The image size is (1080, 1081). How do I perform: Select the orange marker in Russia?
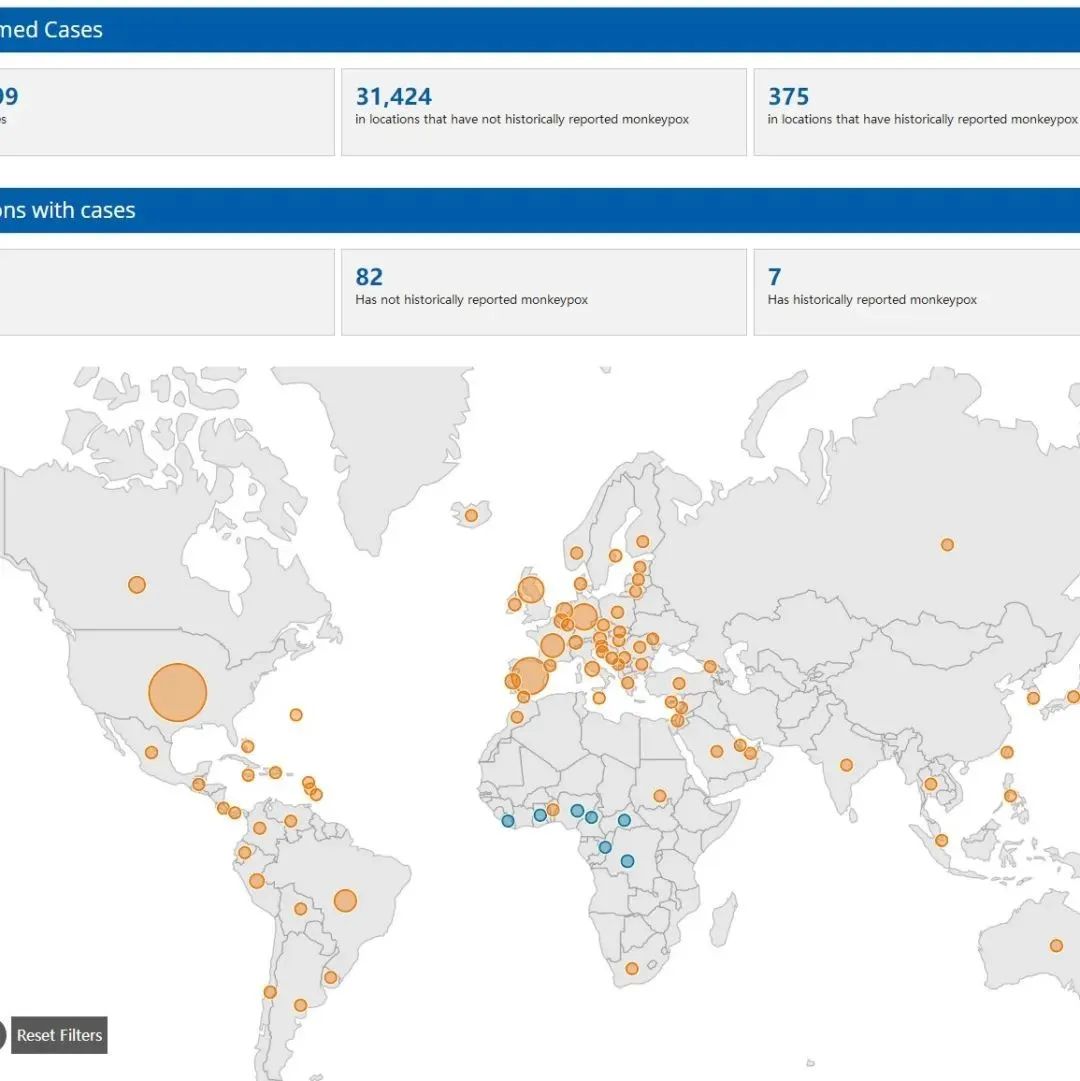pyautogui.click(x=947, y=545)
